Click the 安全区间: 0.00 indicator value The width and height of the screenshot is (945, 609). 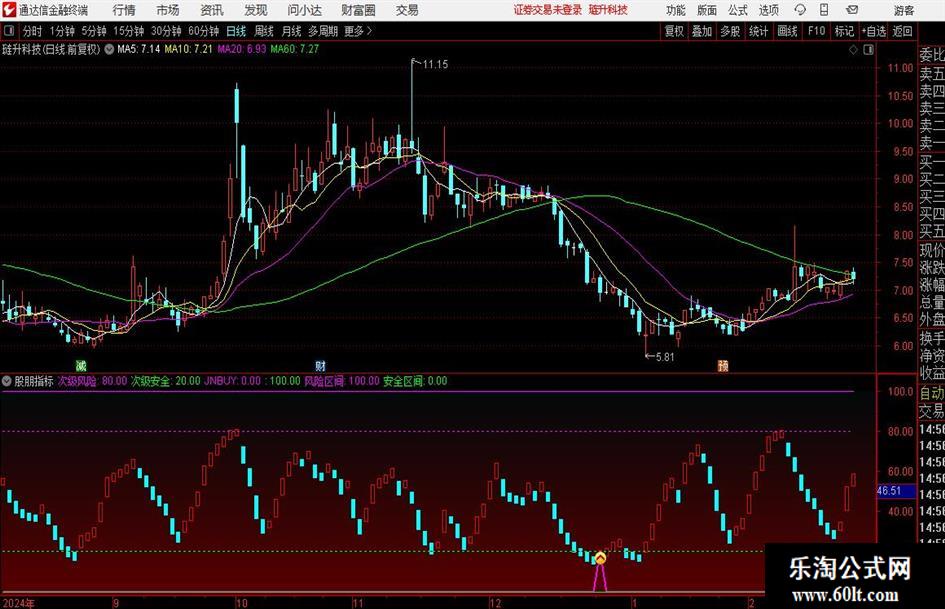click(x=415, y=381)
